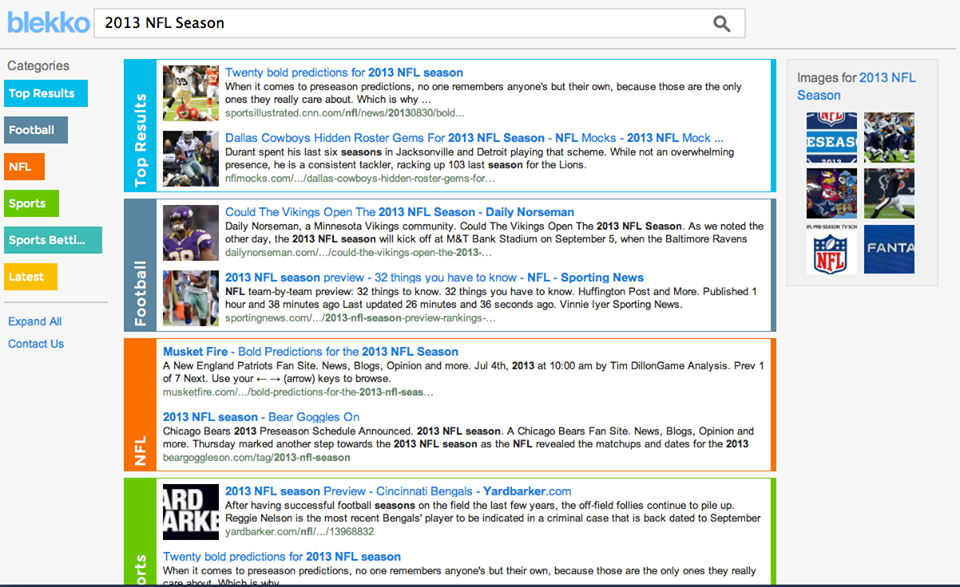Select the Football category button

coord(36,130)
